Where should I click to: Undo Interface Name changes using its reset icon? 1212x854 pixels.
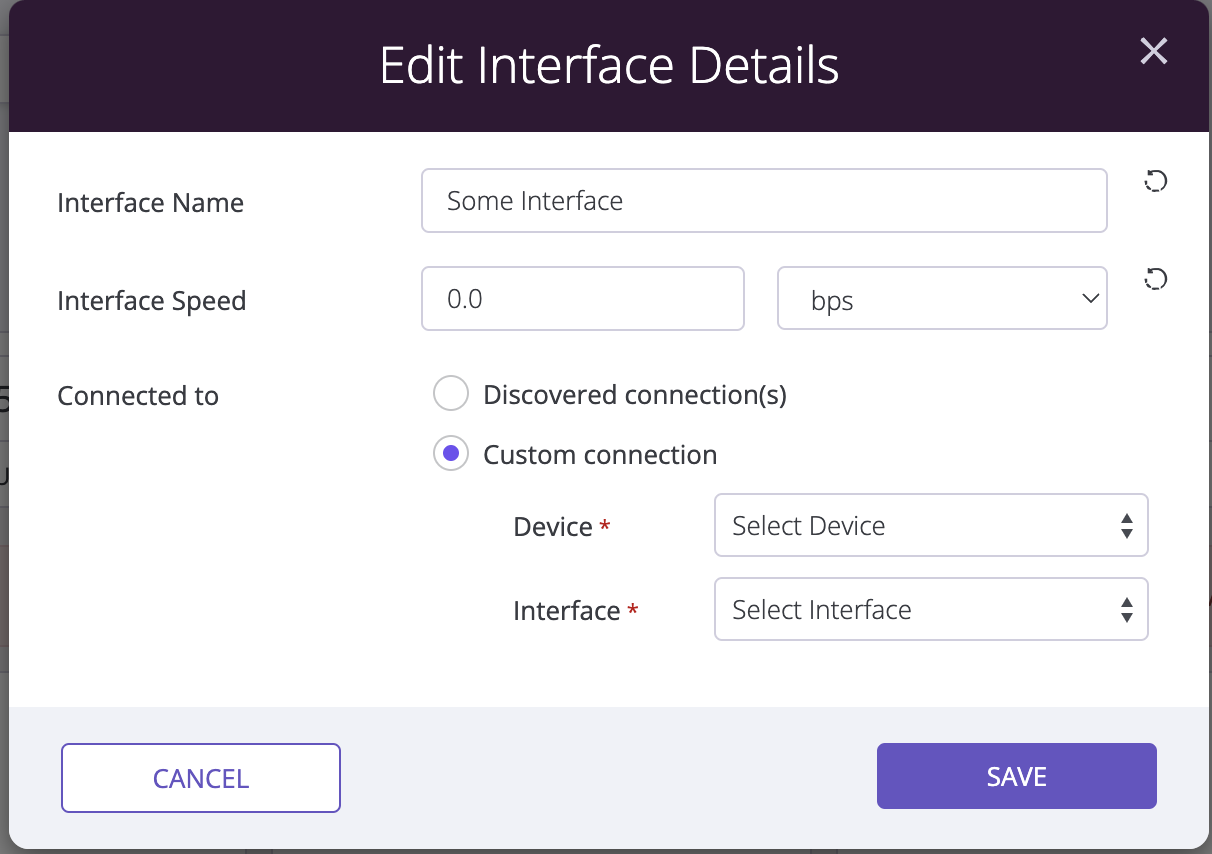coord(1155,181)
